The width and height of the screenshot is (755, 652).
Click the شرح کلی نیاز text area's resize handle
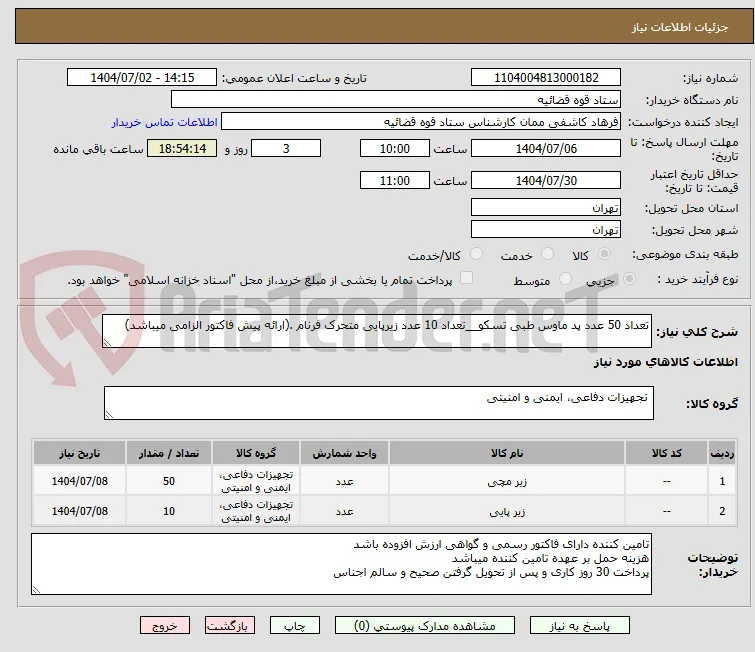[107, 342]
